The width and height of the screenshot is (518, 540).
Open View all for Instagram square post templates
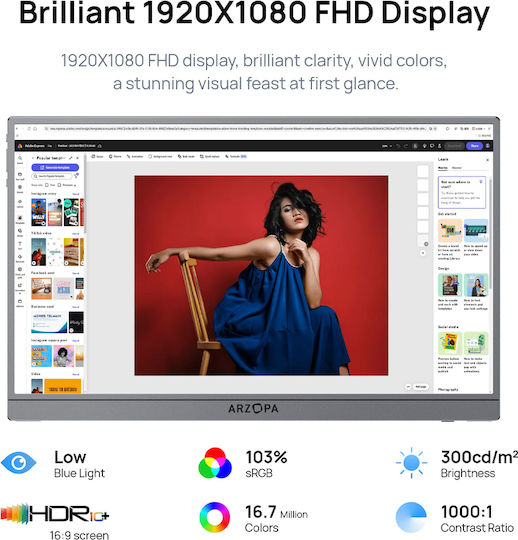[75, 341]
